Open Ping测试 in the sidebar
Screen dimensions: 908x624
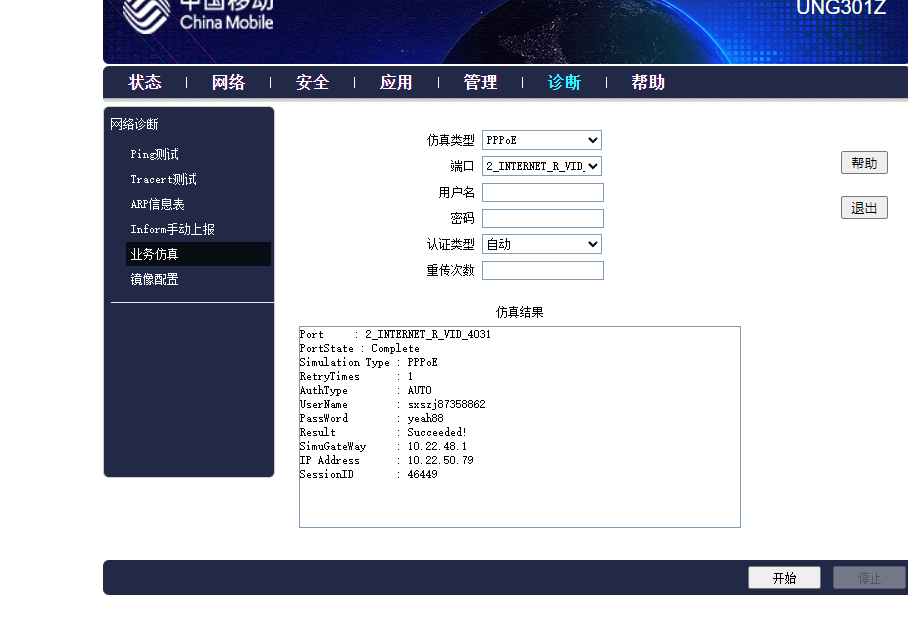154,155
